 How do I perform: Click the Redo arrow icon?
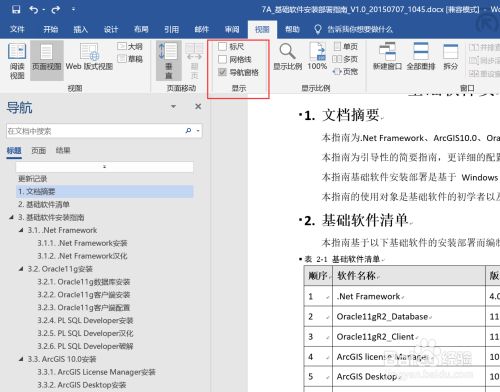[x=56, y=9]
